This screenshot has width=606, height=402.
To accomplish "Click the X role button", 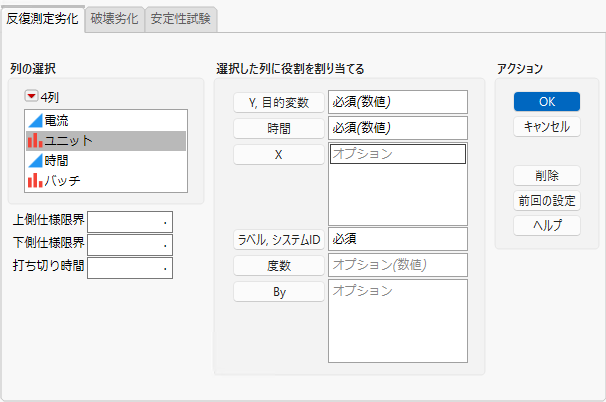I will (279, 155).
